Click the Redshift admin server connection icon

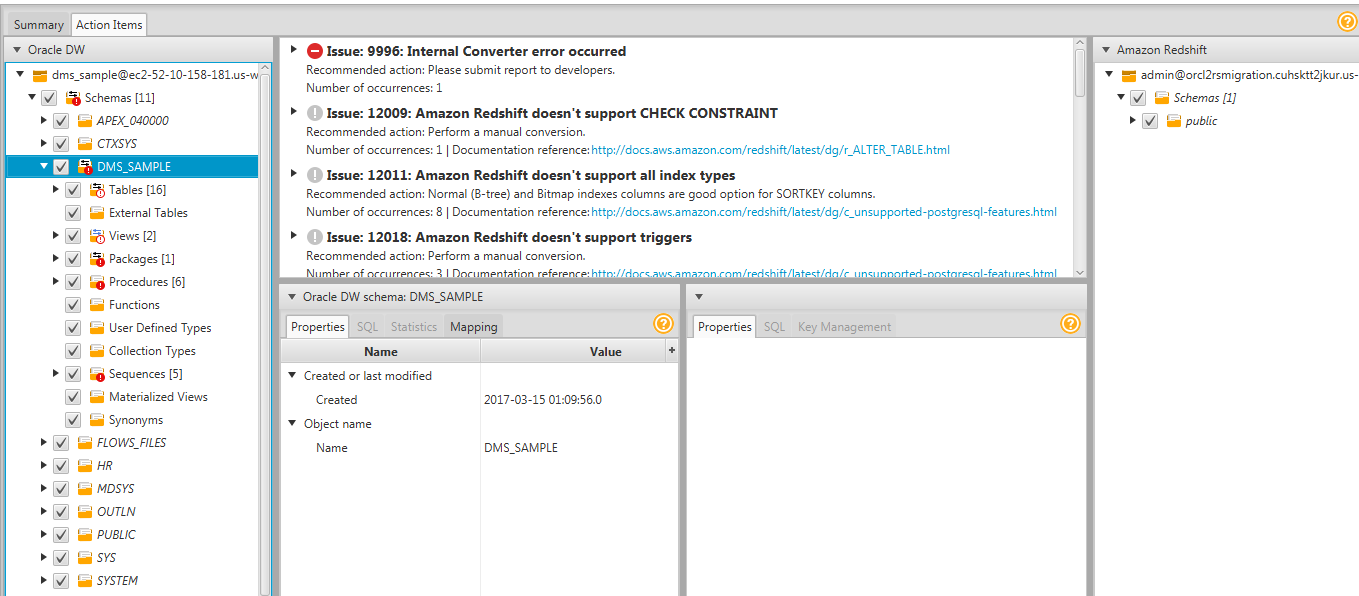[x=1129, y=75]
